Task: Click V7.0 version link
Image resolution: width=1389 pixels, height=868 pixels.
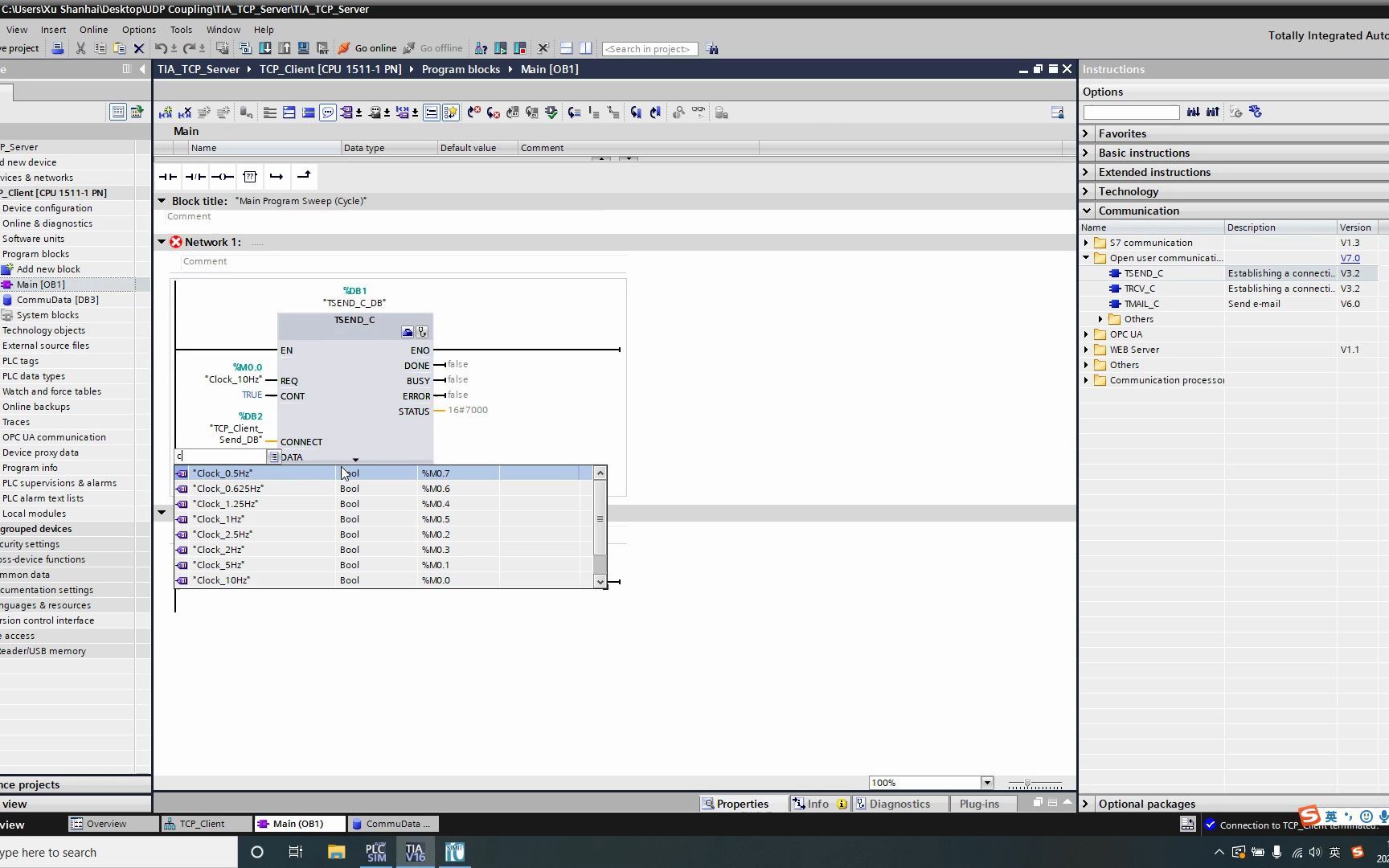Action: 1350,258
